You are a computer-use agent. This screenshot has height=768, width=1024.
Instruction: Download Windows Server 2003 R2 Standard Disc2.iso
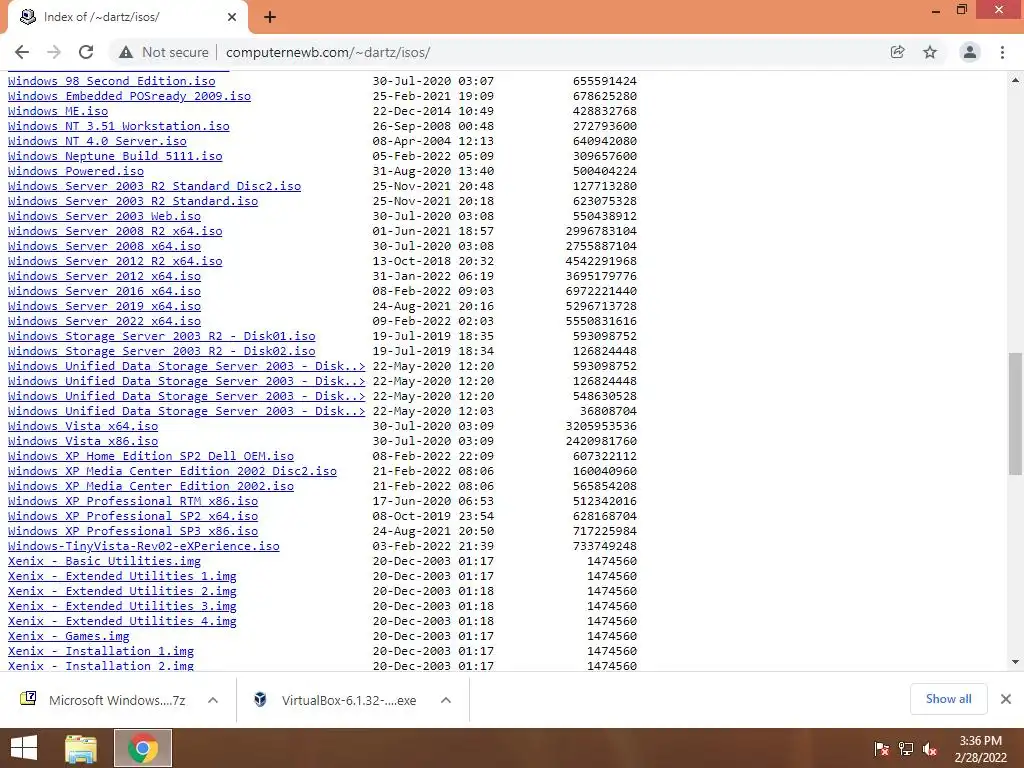click(x=155, y=186)
